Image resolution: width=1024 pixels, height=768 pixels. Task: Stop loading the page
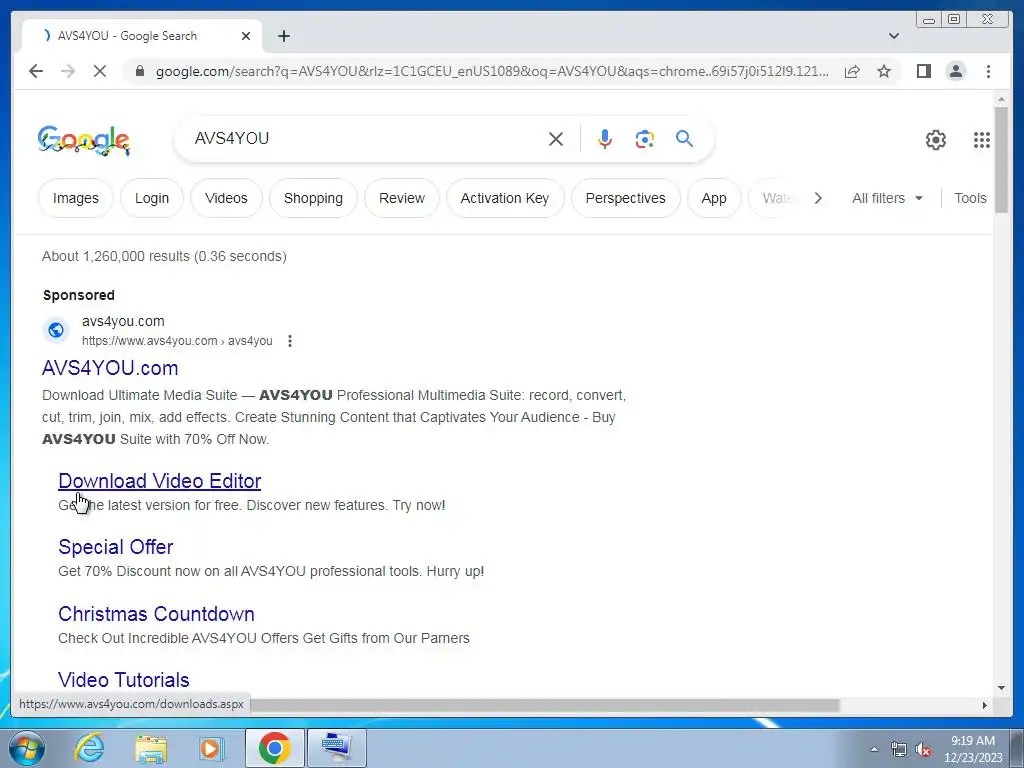point(99,71)
